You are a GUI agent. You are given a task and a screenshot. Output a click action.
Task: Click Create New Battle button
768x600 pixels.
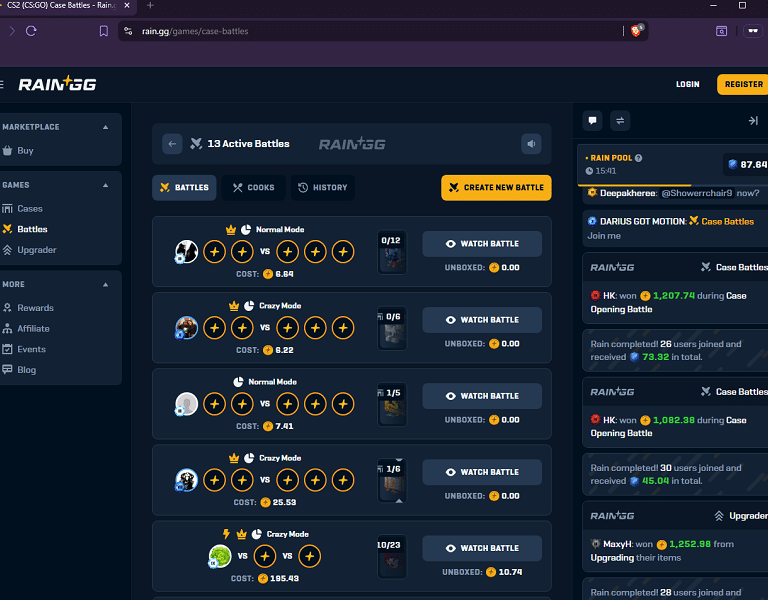pos(496,188)
